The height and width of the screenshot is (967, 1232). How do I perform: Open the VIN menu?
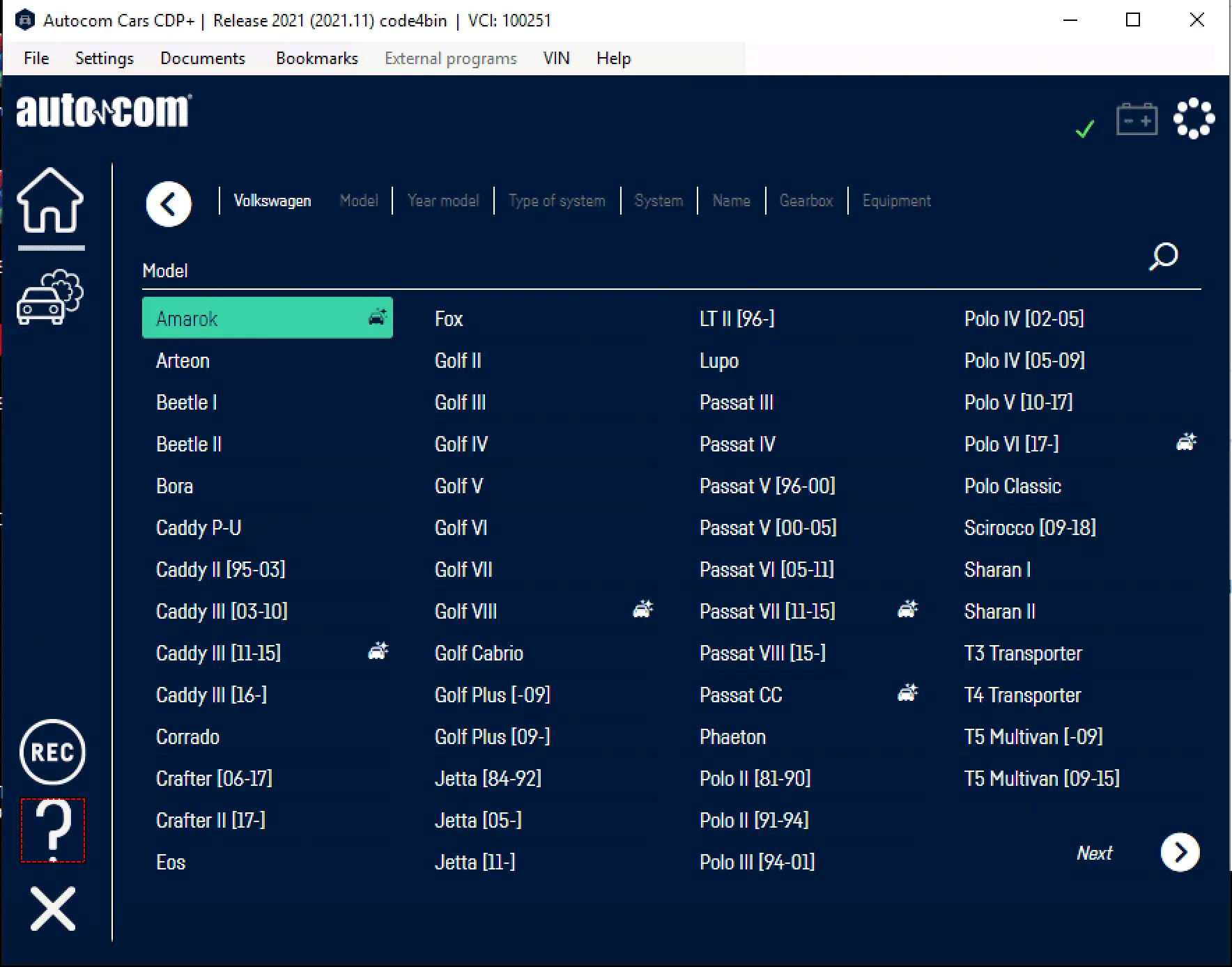(x=557, y=59)
